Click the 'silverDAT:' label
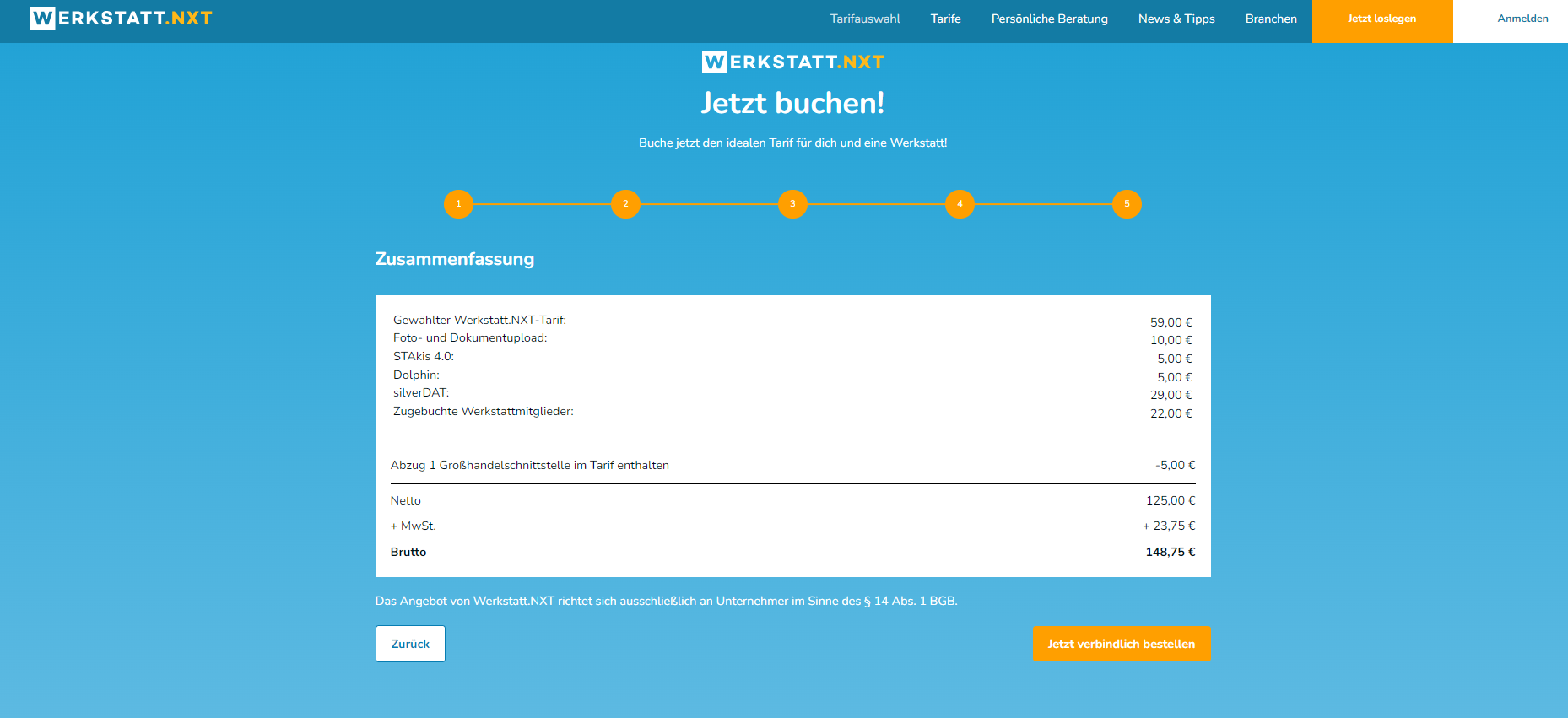Viewport: 1568px width, 718px height. (x=421, y=392)
